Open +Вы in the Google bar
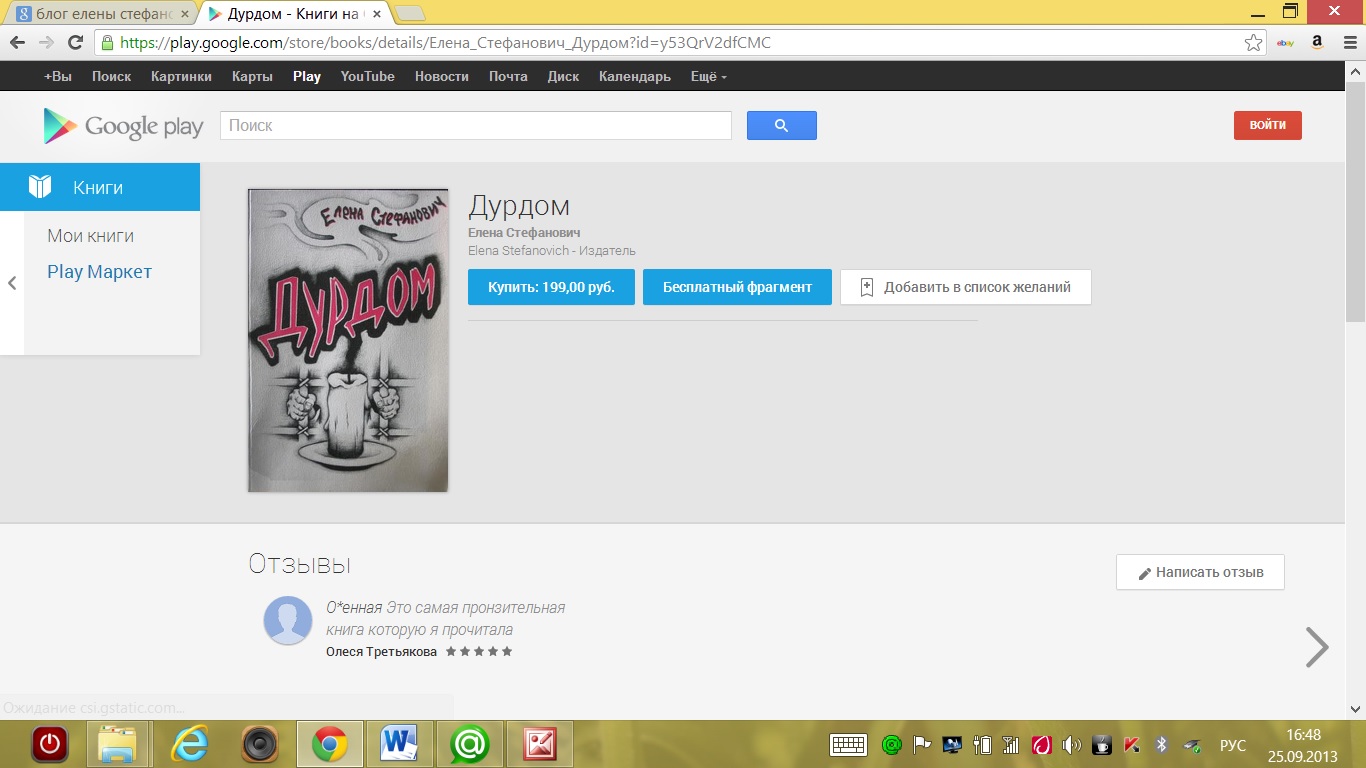Screen dimensions: 1366x768 (x=58, y=76)
